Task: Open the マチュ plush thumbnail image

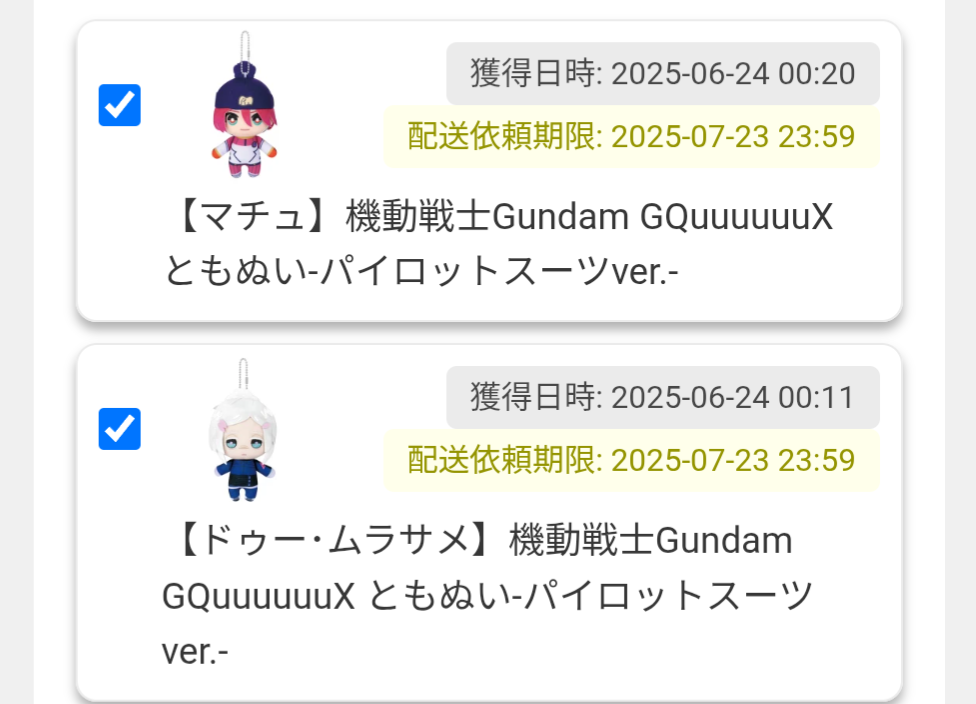Action: (244, 105)
